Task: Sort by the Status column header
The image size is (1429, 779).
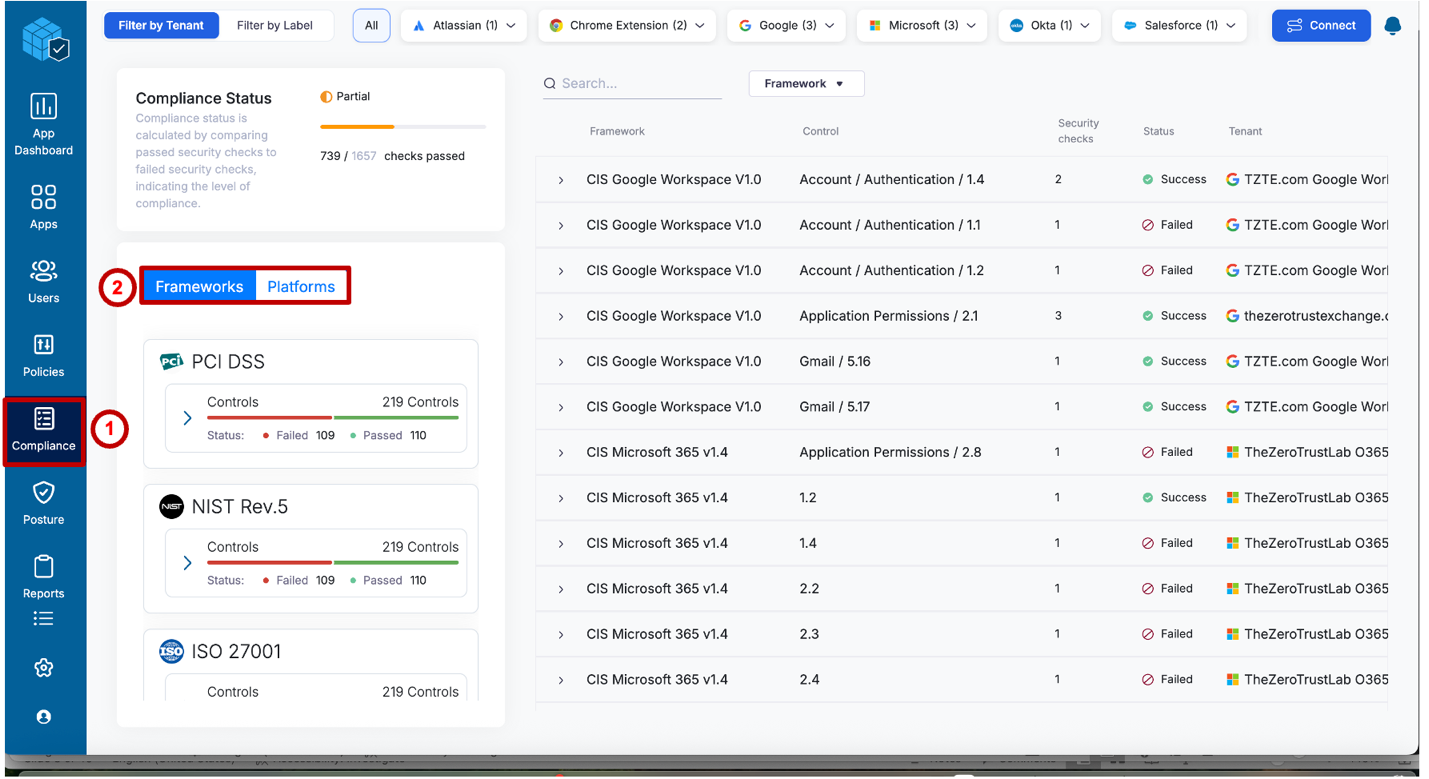Action: click(1159, 131)
